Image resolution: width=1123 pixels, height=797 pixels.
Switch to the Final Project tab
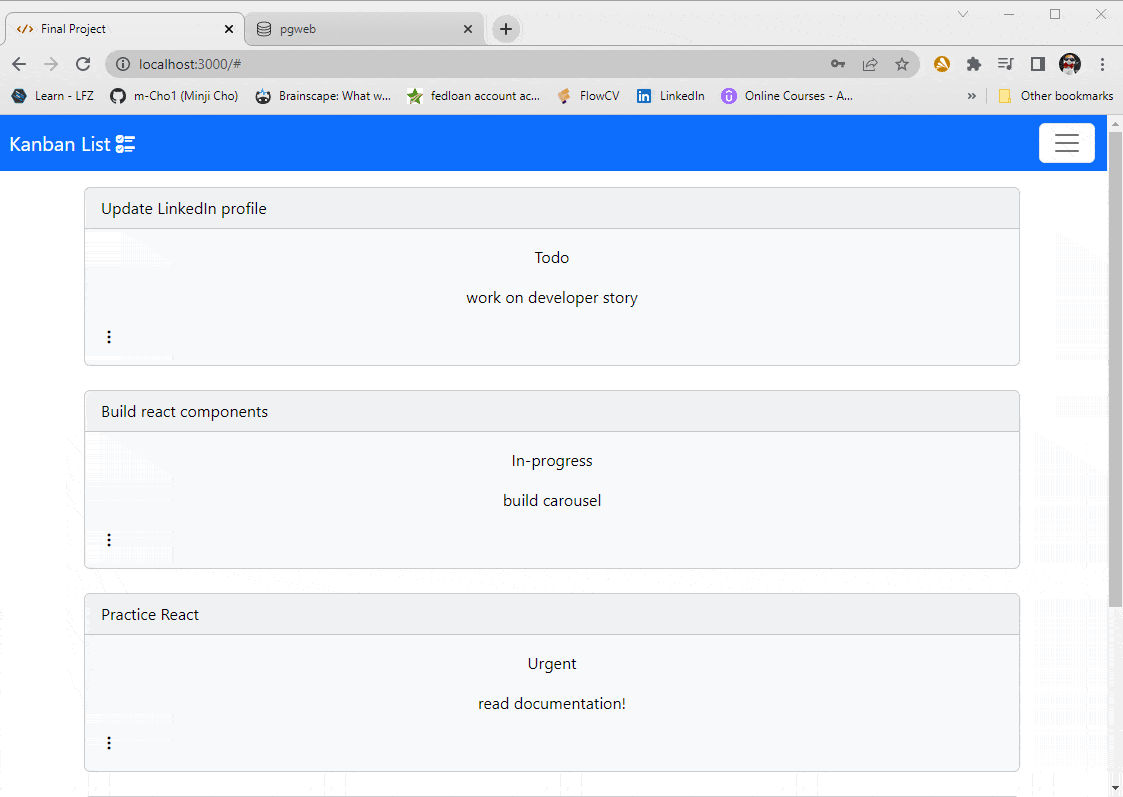tap(125, 29)
